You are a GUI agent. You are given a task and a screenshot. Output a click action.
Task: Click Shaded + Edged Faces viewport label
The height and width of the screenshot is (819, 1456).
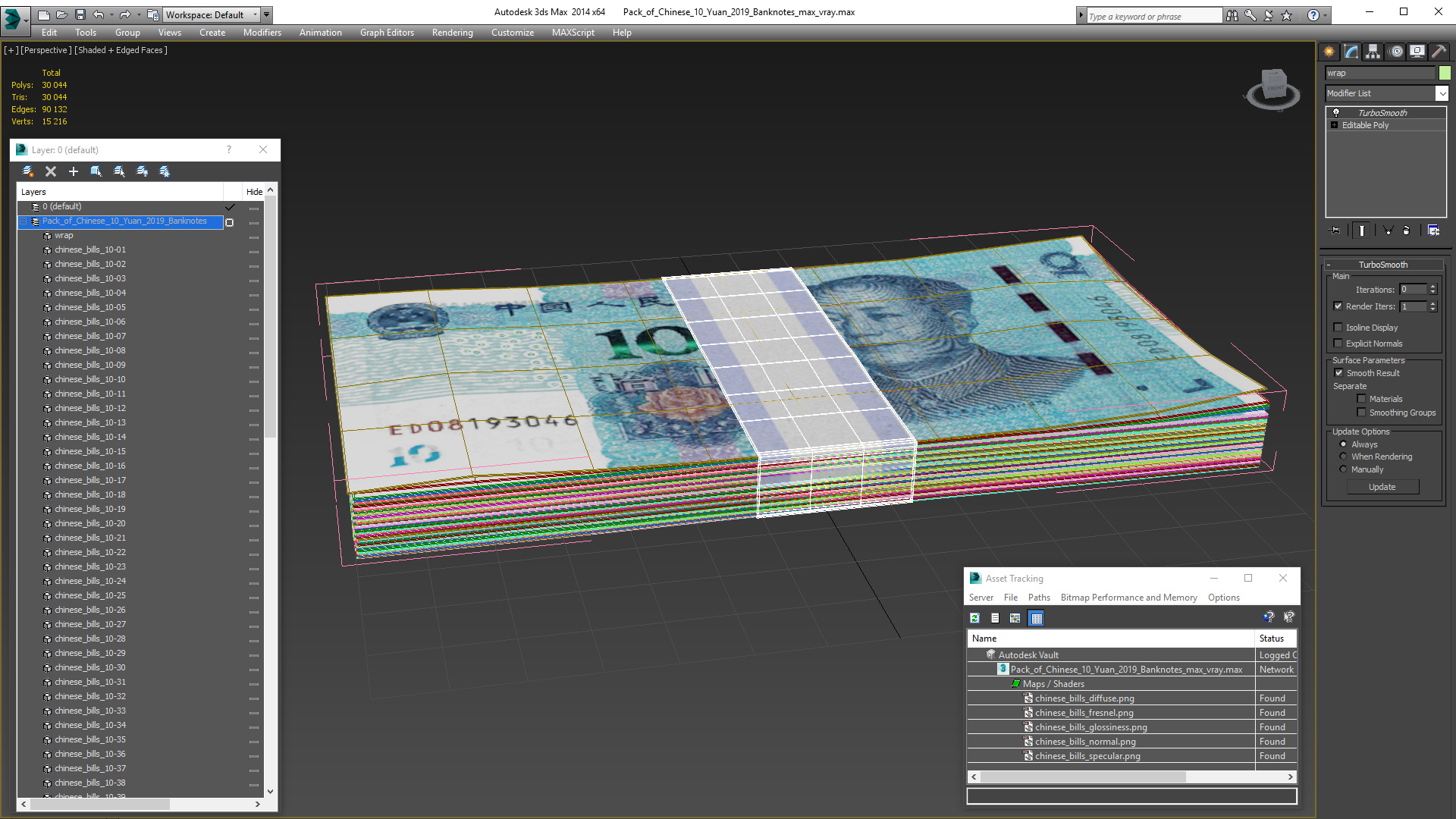click(121, 50)
